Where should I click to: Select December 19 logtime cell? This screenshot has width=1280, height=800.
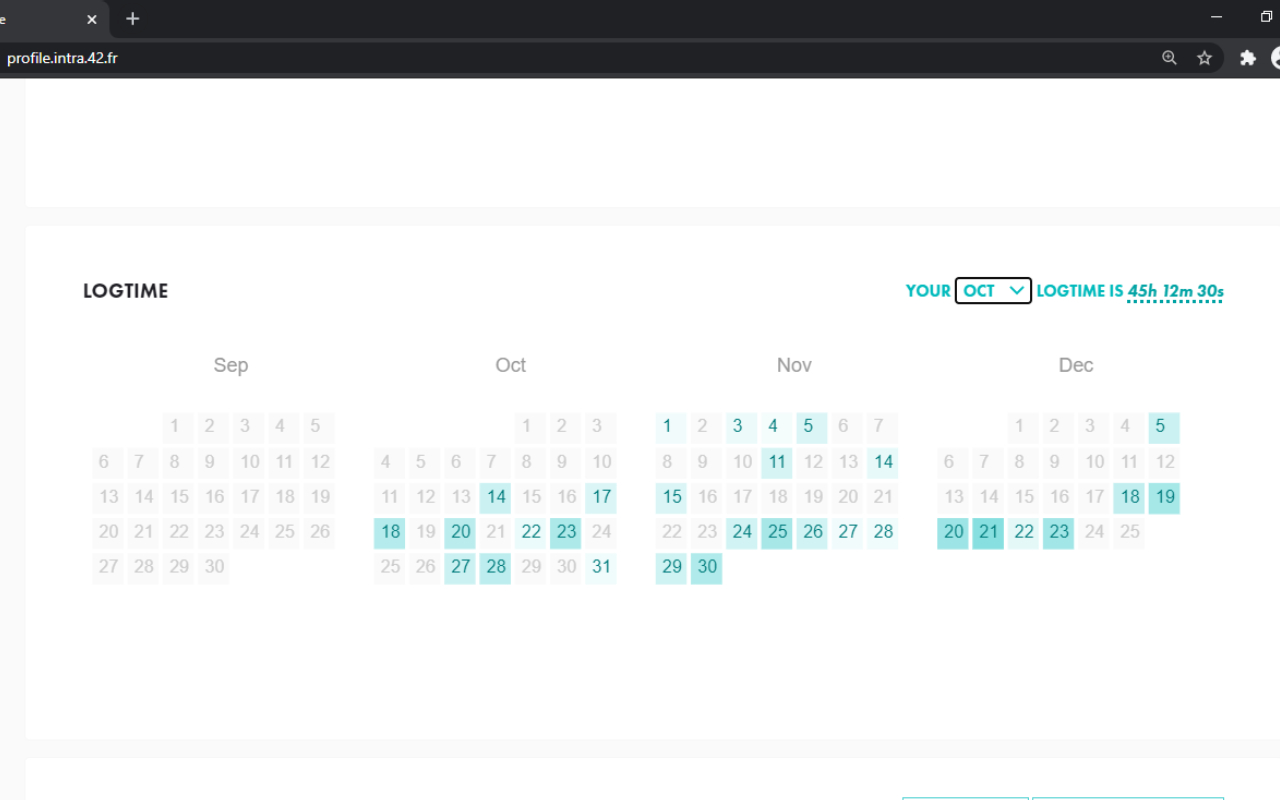coord(1165,497)
